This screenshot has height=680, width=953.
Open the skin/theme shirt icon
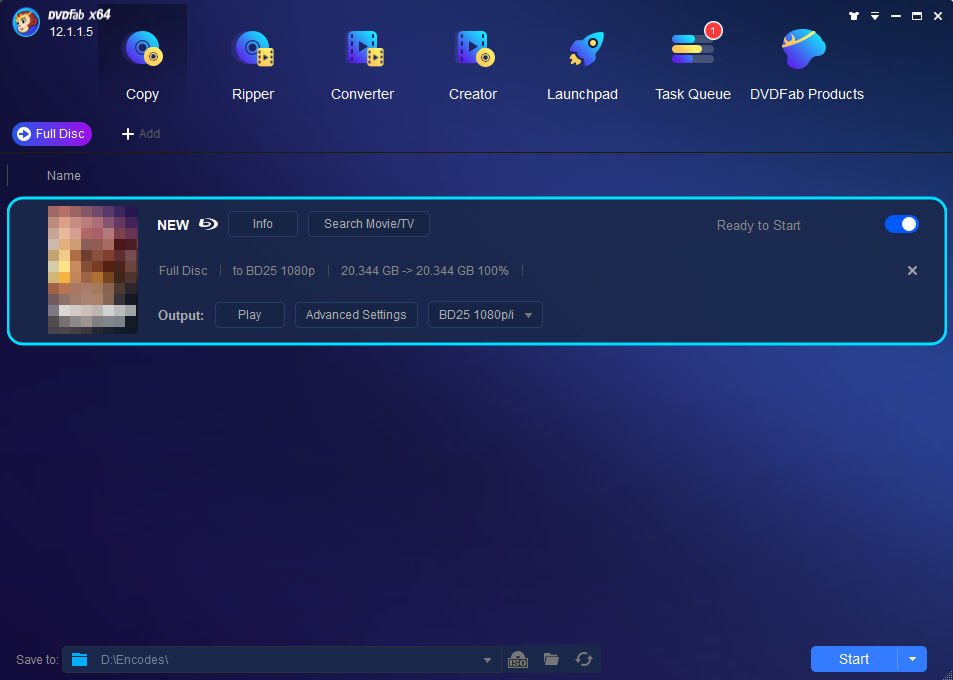tap(854, 16)
